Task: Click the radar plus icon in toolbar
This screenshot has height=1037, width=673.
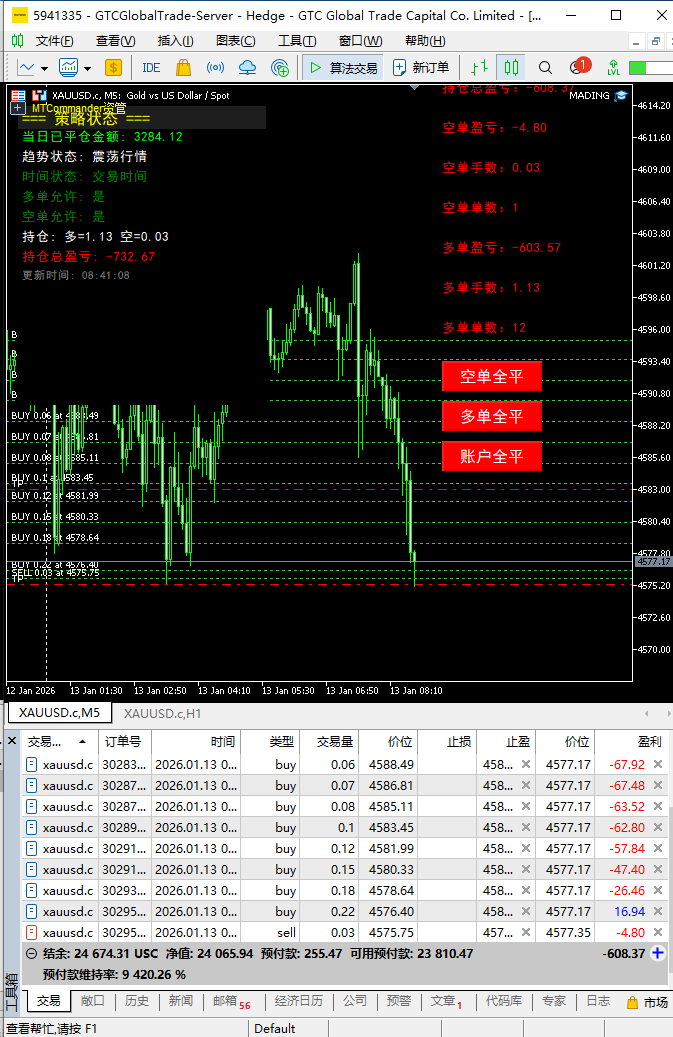Action: click(x=280, y=67)
